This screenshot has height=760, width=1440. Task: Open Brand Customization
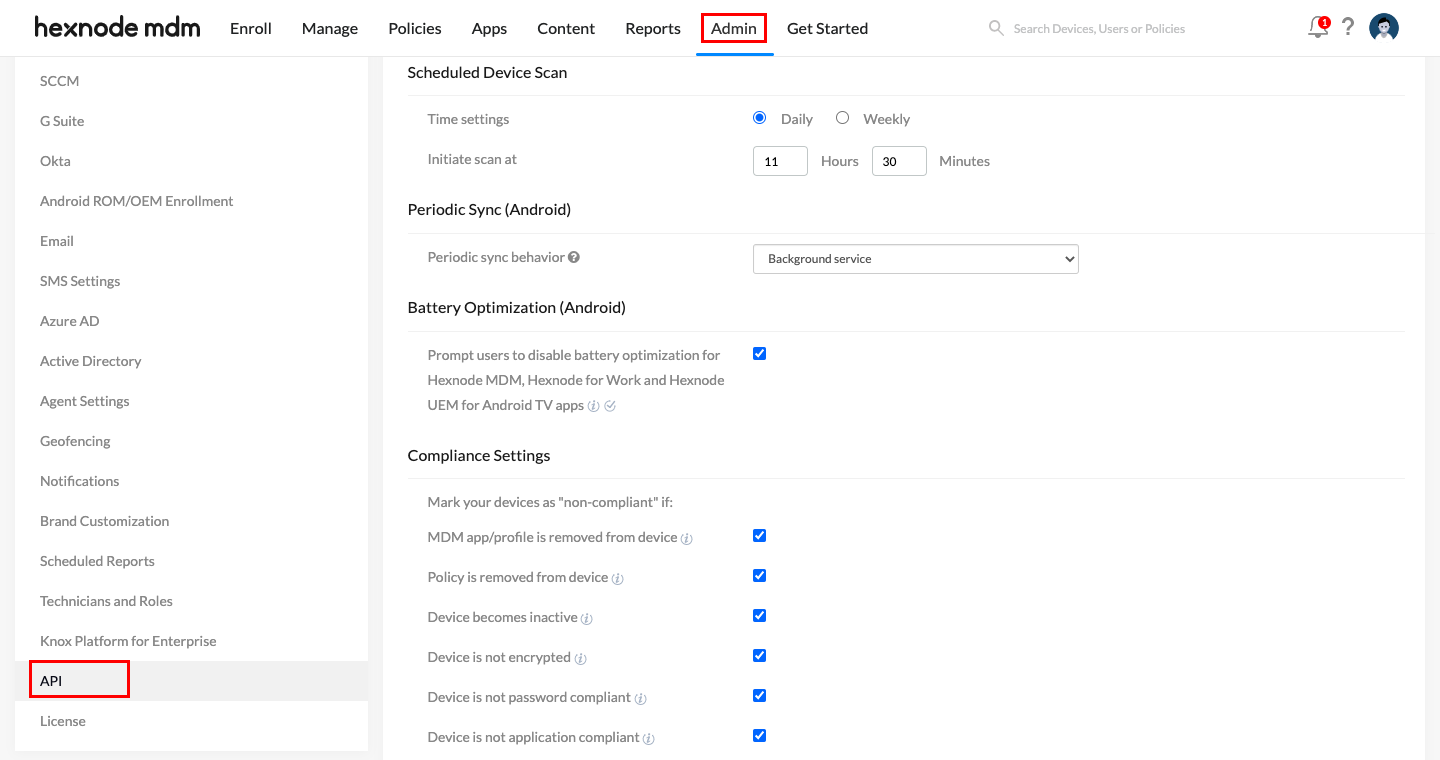tap(104, 521)
